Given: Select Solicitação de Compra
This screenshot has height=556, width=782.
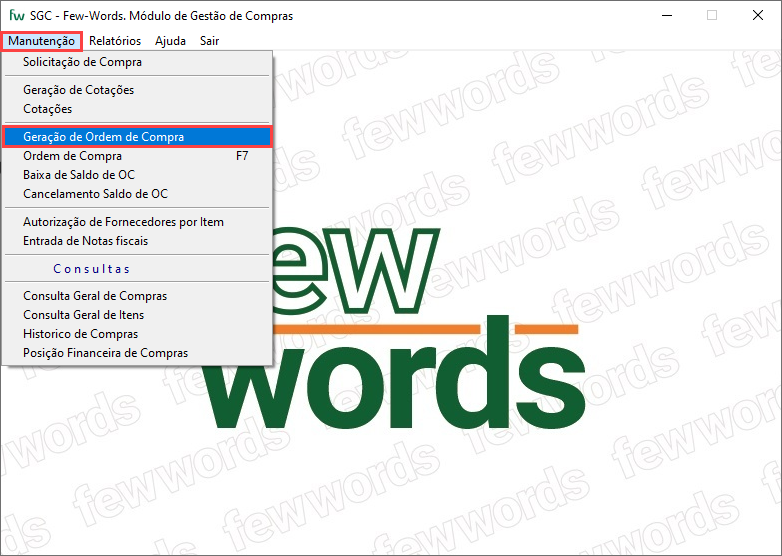Looking at the screenshot, I should click(x=137, y=62).
